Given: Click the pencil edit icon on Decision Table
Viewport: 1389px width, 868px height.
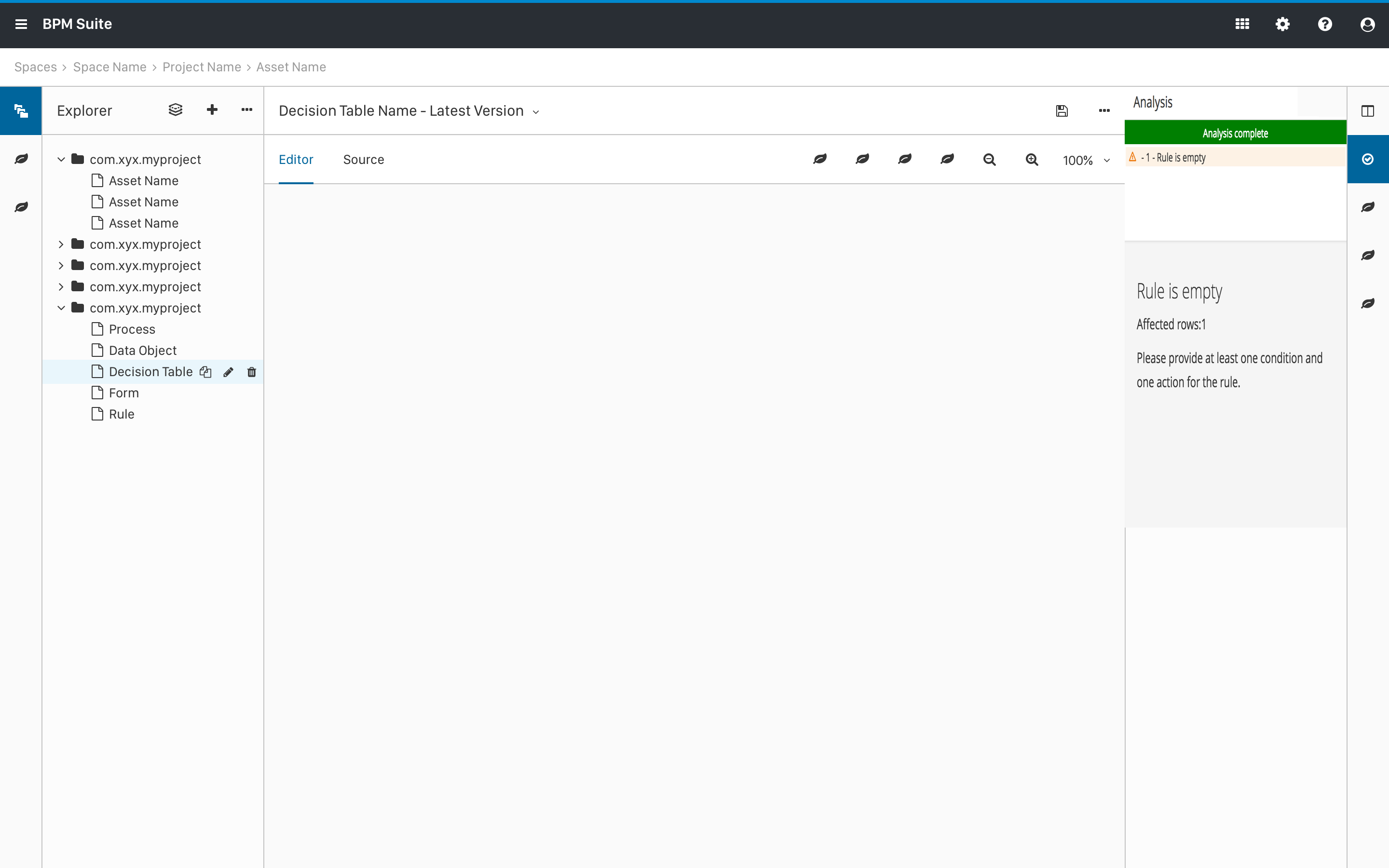Looking at the screenshot, I should coord(229,372).
